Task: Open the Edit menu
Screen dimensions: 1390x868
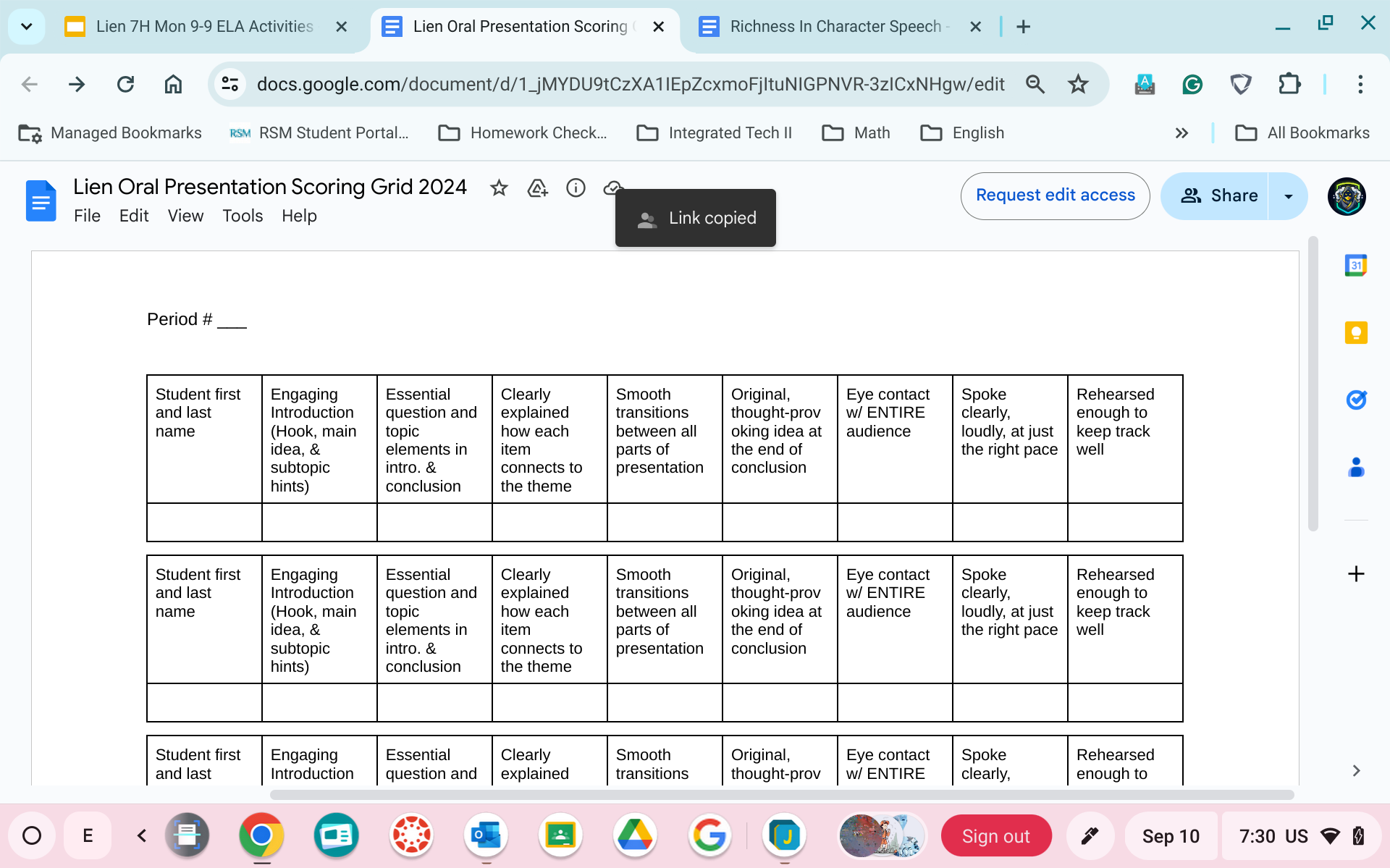Action: coord(134,216)
